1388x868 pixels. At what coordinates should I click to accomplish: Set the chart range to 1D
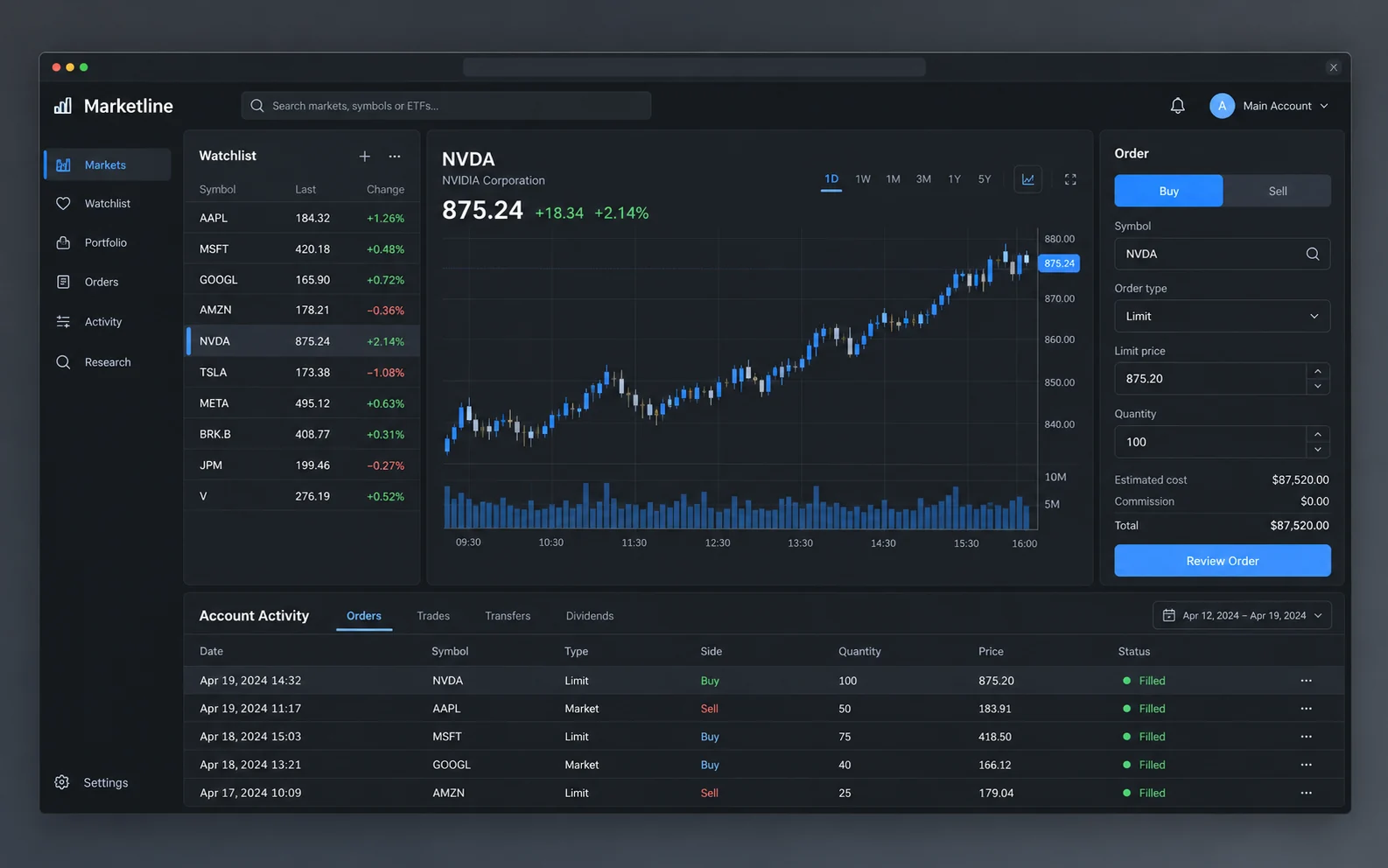[x=831, y=179]
